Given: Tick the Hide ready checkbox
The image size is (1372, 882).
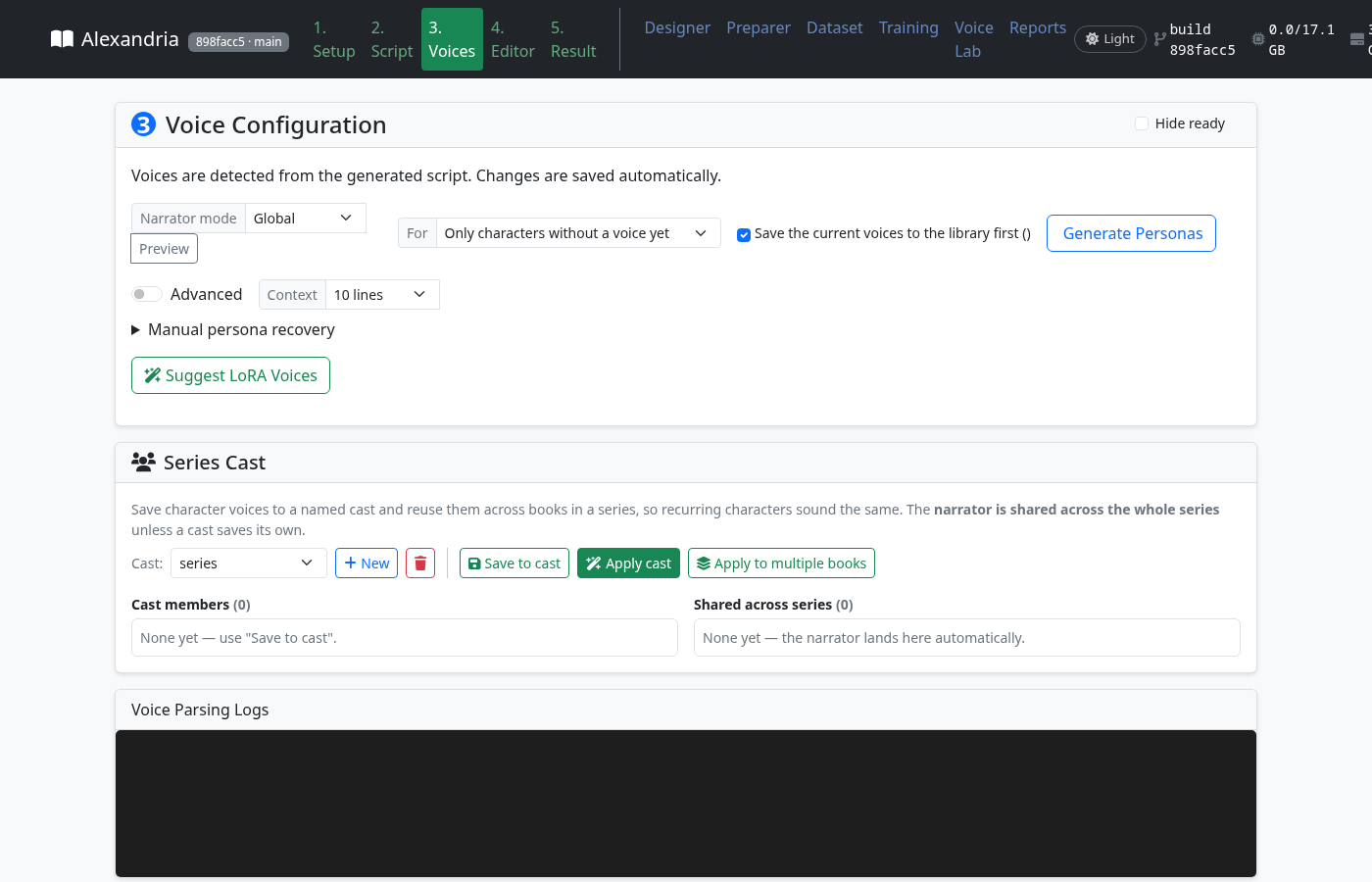Looking at the screenshot, I should 1142,123.
